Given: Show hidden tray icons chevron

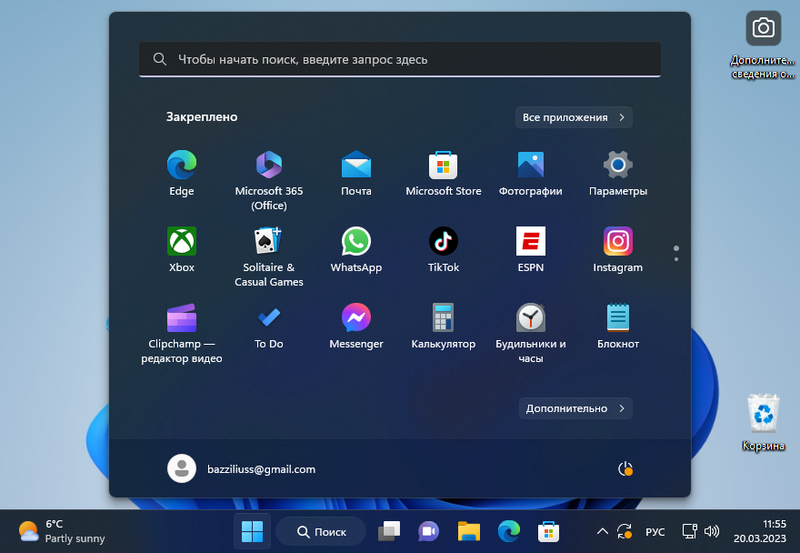Looking at the screenshot, I should [x=602, y=532].
